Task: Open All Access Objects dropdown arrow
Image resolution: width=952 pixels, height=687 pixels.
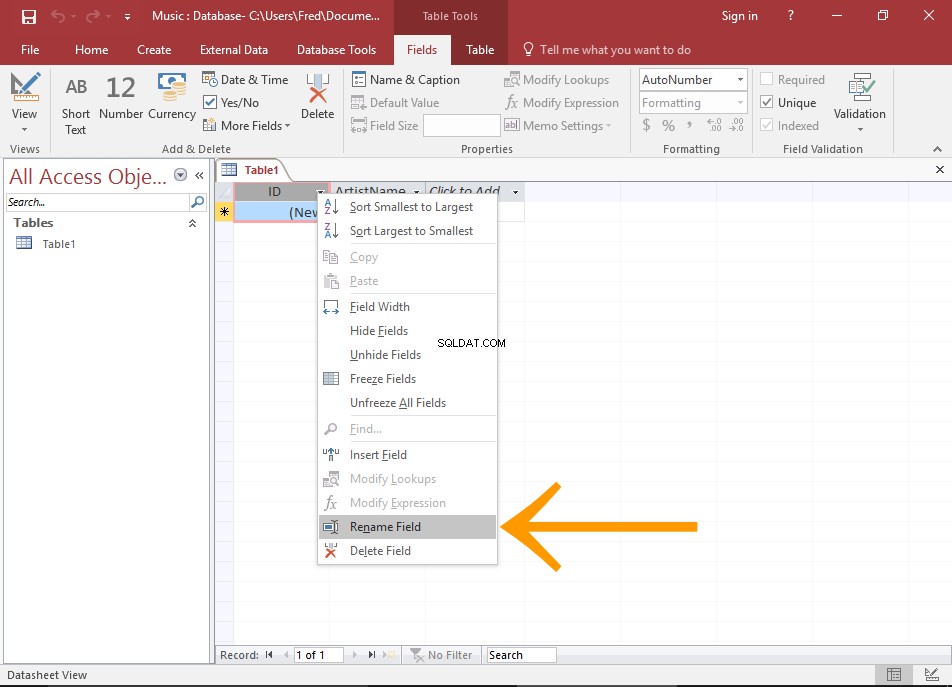Action: (x=180, y=175)
